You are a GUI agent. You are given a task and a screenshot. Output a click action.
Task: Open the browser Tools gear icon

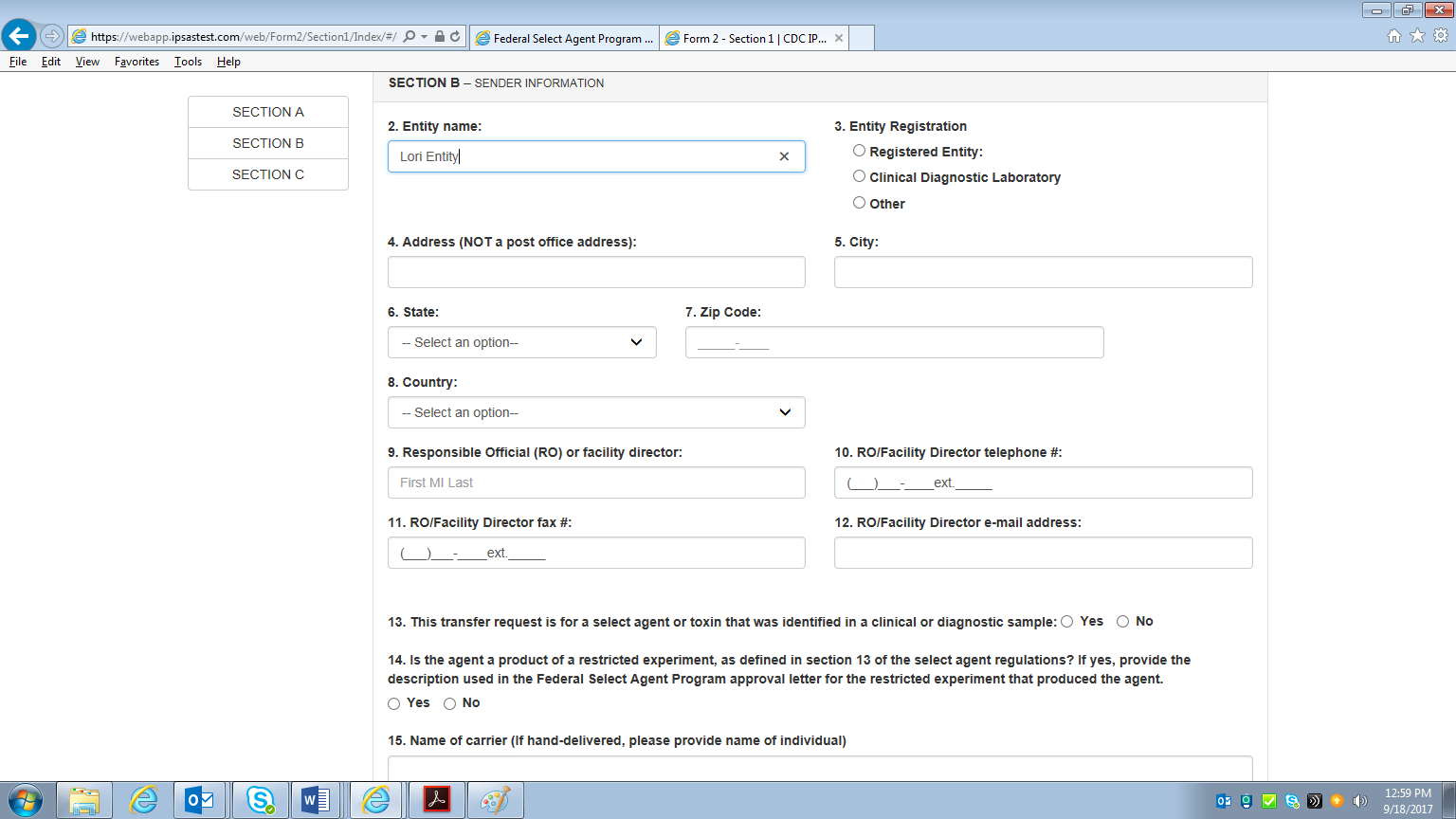pos(1441,36)
